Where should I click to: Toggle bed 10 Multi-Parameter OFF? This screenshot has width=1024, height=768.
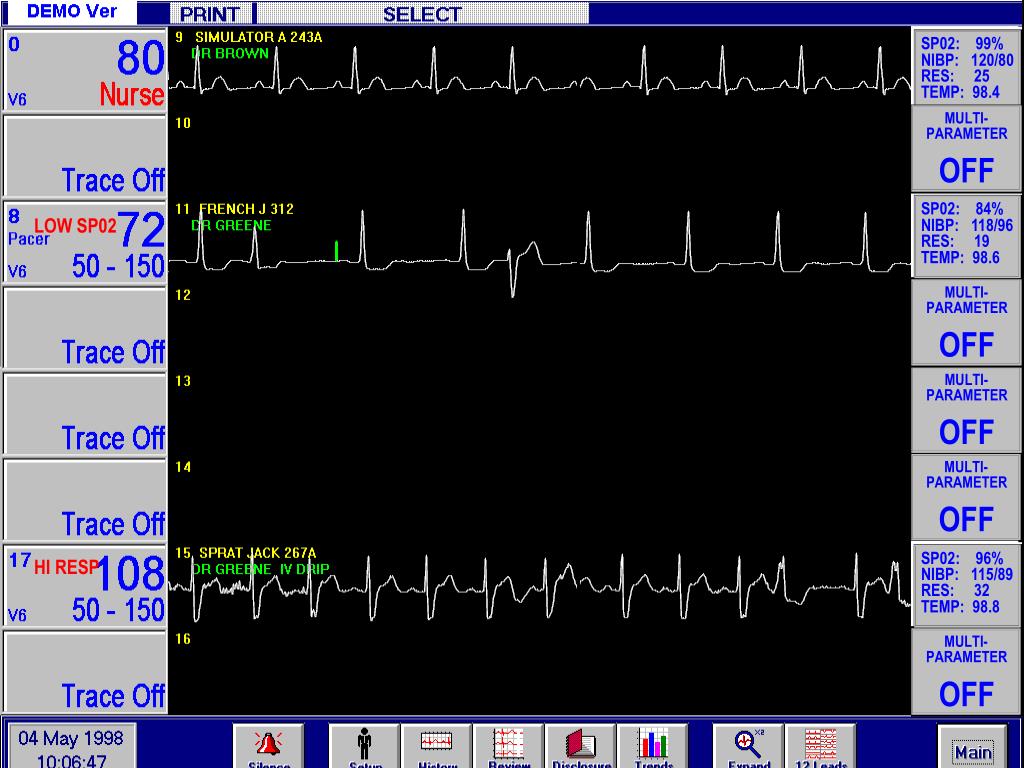click(x=966, y=150)
